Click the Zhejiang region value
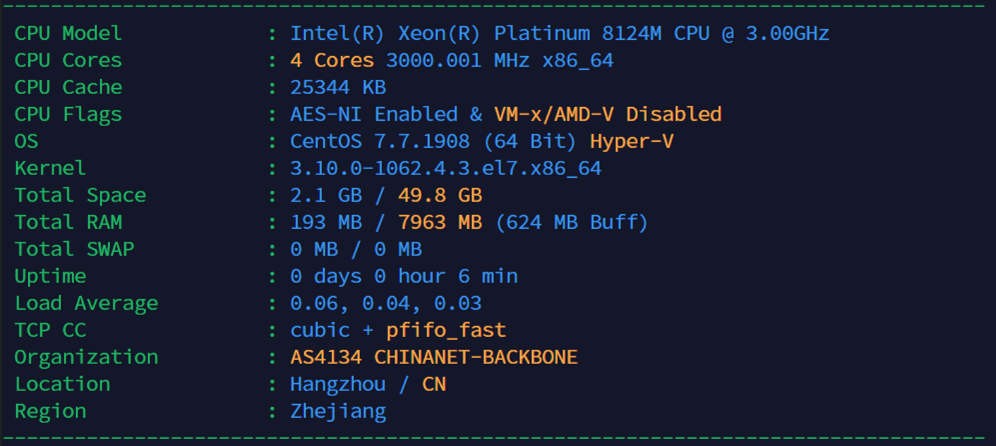The image size is (996, 446). (338, 411)
